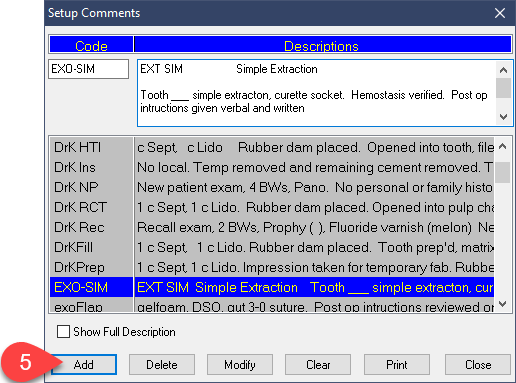
Task: Click the Delete button
Action: coord(162,364)
